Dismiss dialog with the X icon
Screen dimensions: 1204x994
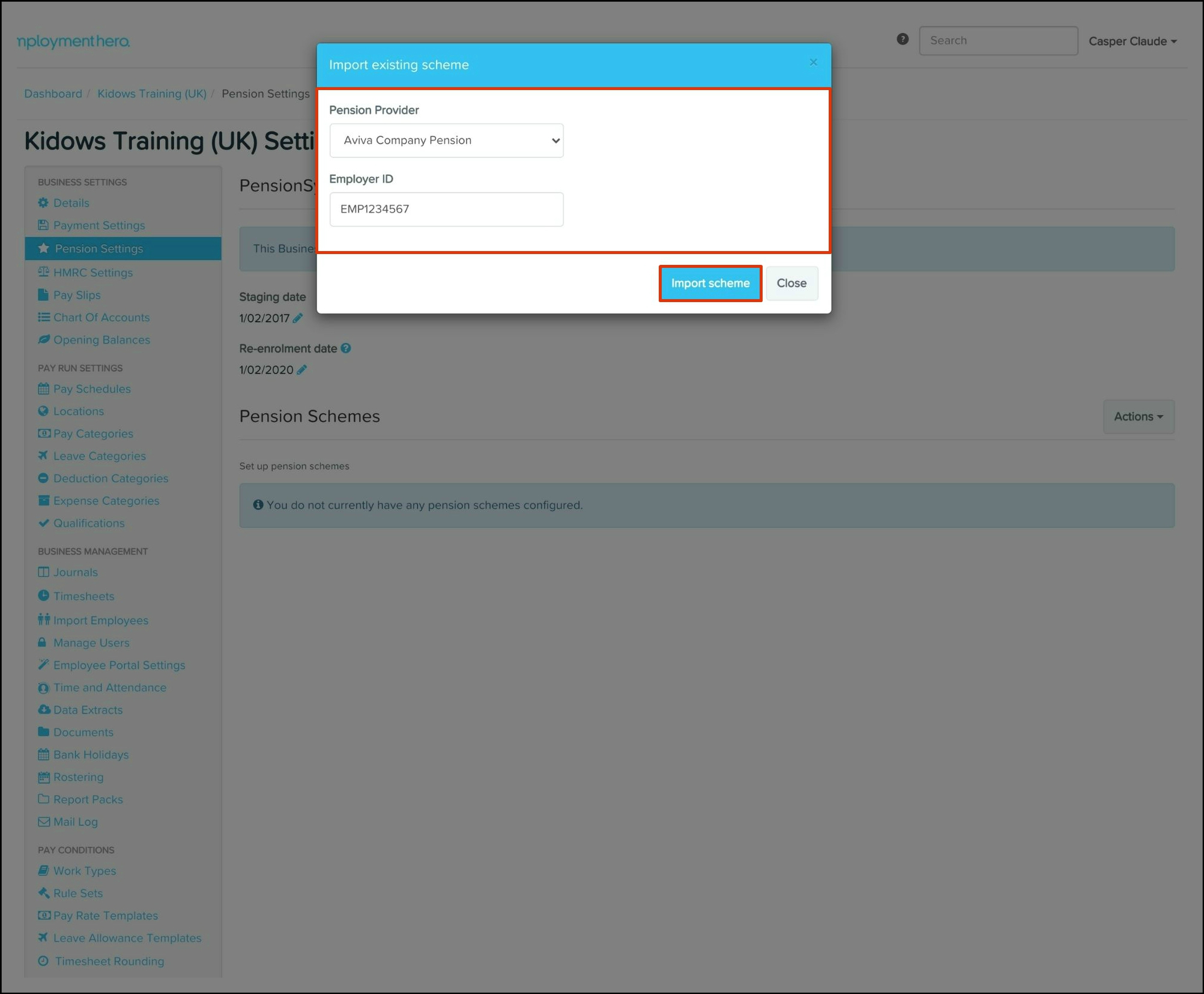pos(813,62)
